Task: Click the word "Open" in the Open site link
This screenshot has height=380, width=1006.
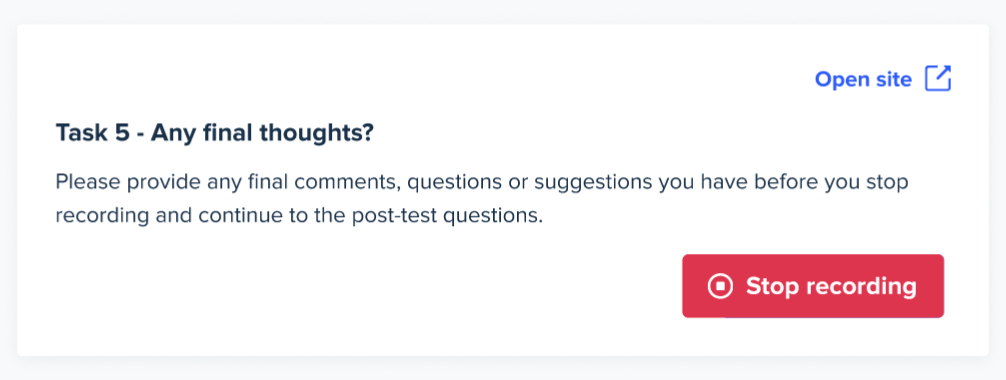Action: pyautogui.click(x=842, y=80)
